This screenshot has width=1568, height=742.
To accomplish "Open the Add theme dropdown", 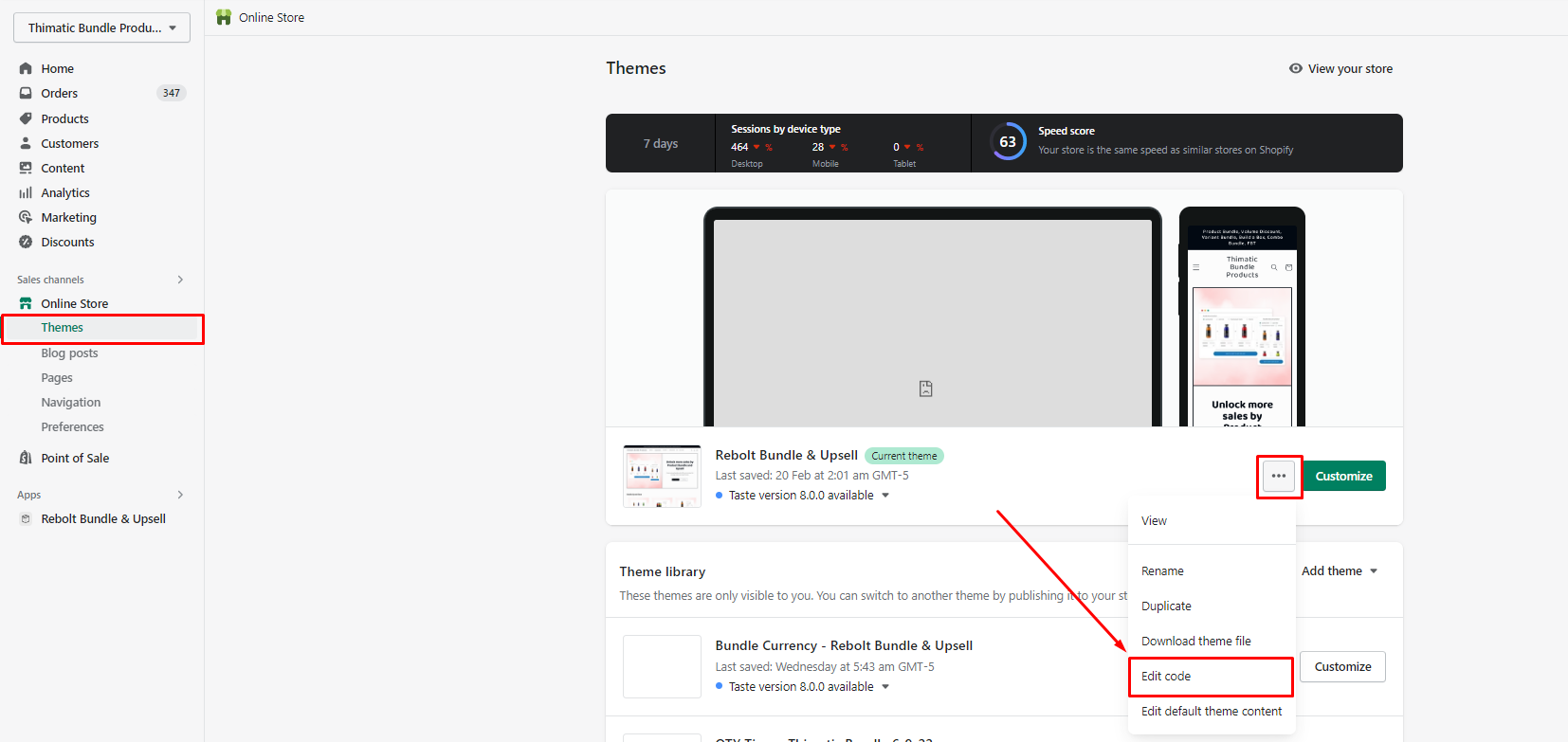I will [x=1340, y=570].
